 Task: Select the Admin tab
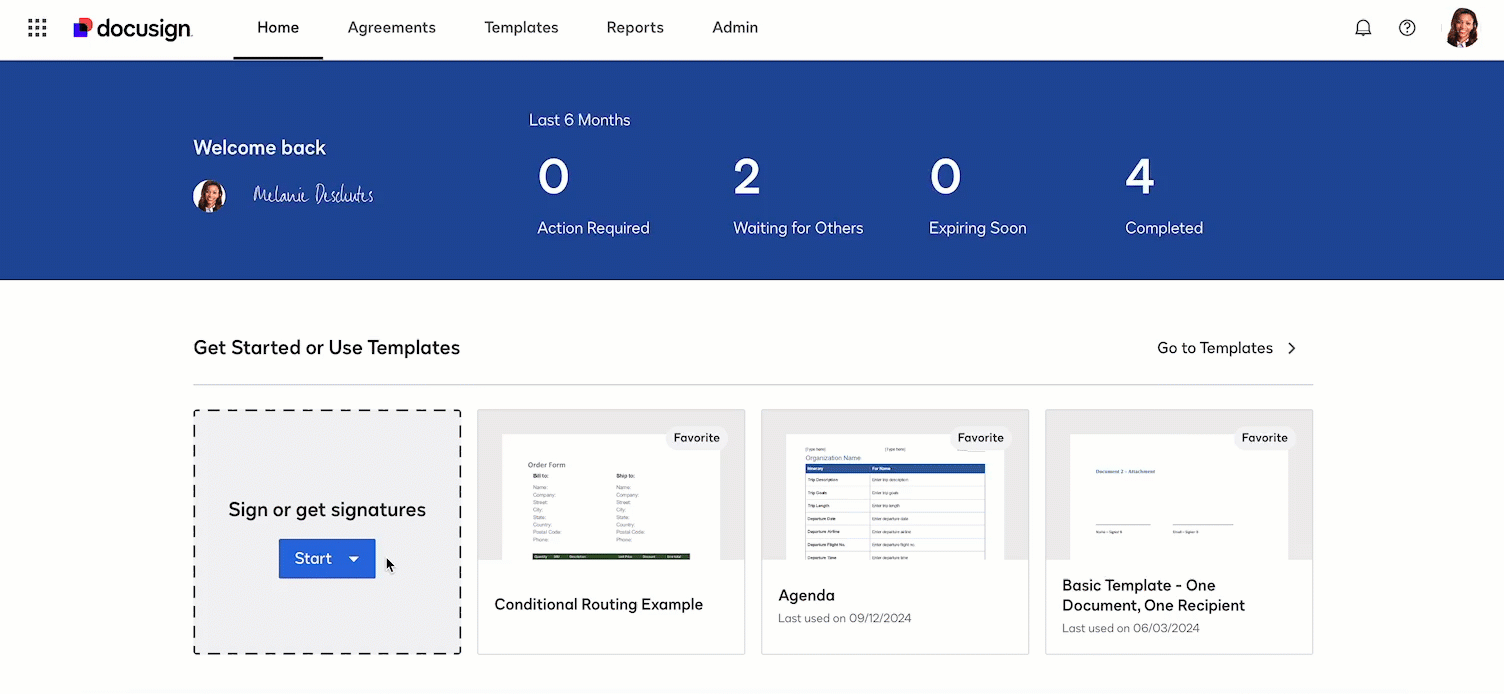pos(735,28)
